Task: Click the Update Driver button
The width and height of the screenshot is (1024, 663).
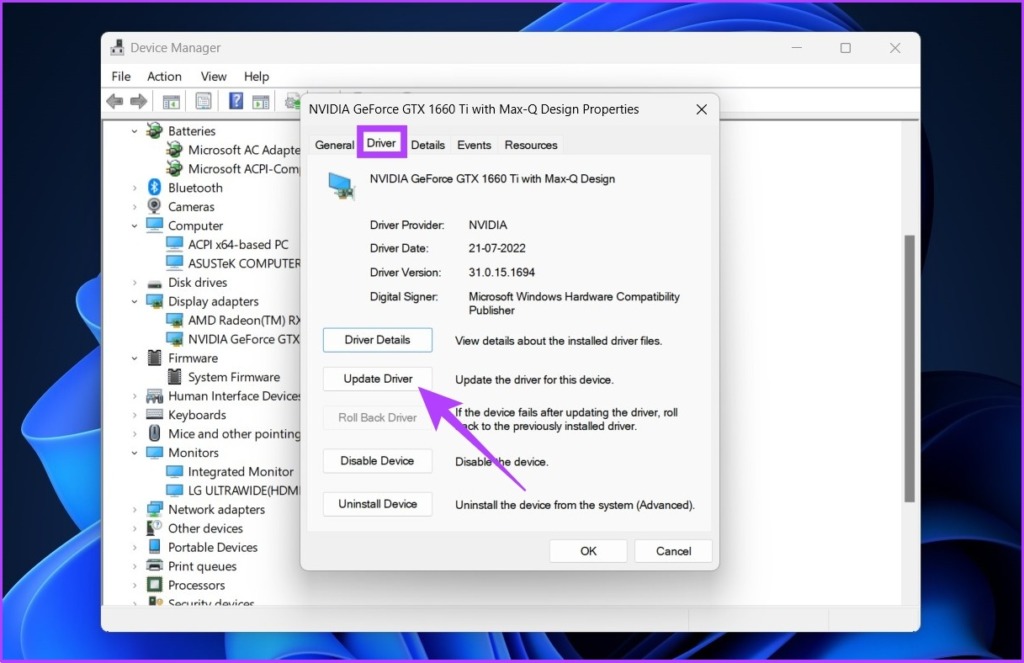Action: [377, 379]
